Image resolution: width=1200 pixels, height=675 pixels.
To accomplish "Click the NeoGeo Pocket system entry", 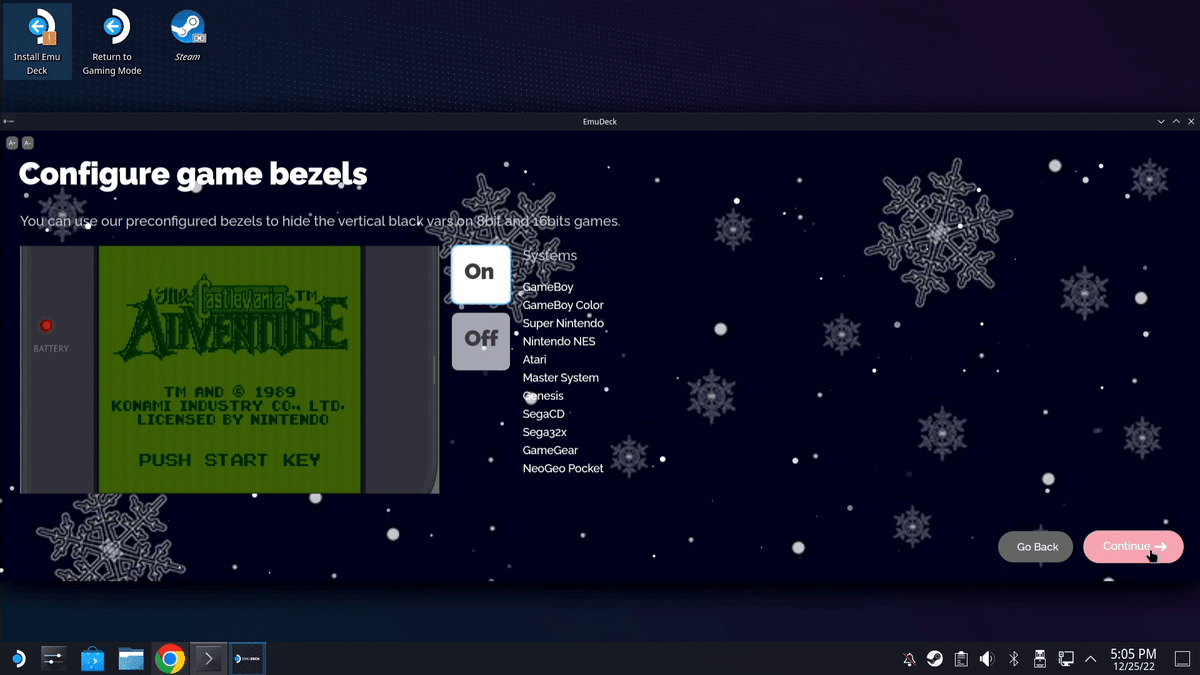I will tap(563, 468).
